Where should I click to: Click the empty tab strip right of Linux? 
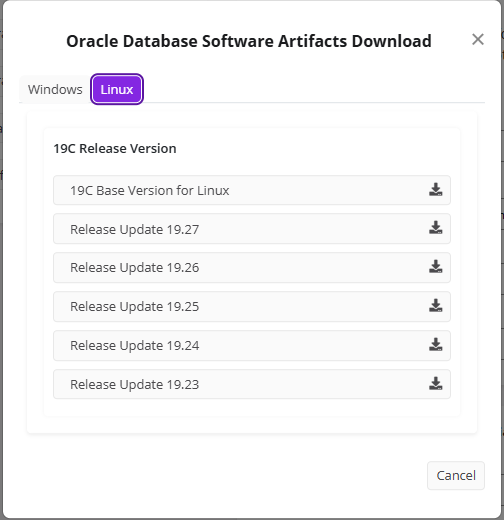313,89
